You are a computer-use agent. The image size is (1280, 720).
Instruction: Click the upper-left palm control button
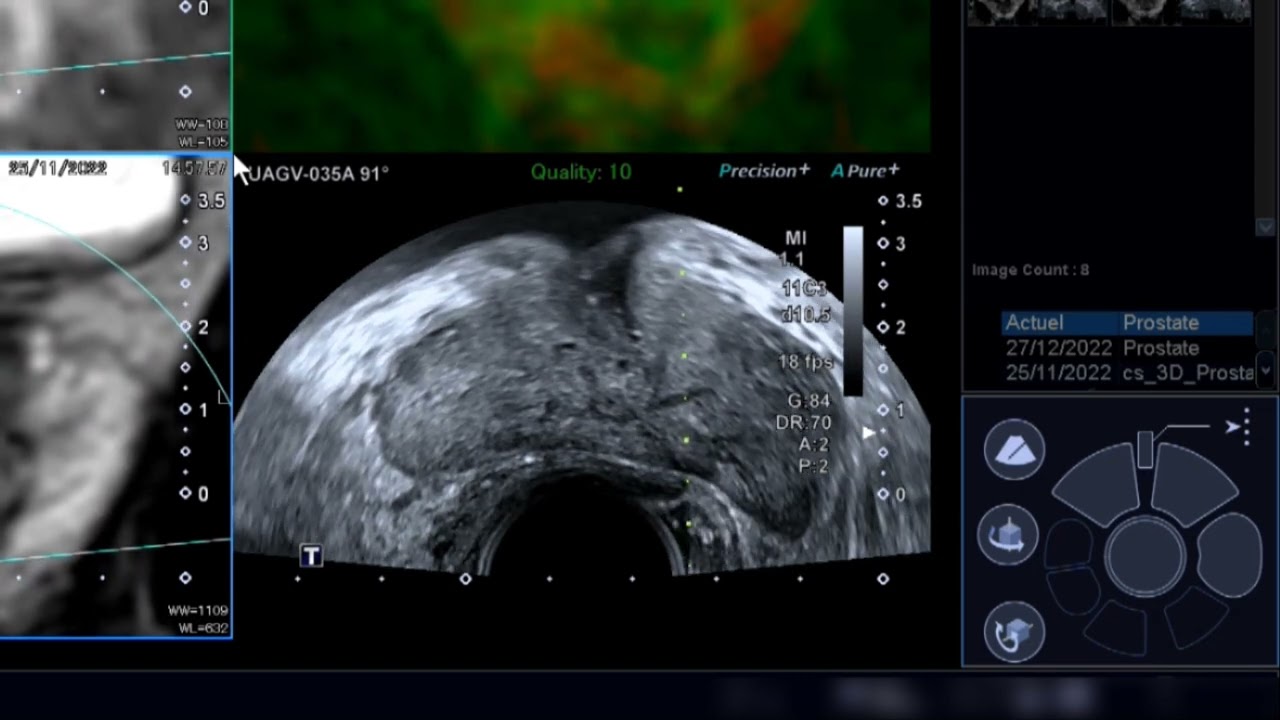click(x=1095, y=485)
